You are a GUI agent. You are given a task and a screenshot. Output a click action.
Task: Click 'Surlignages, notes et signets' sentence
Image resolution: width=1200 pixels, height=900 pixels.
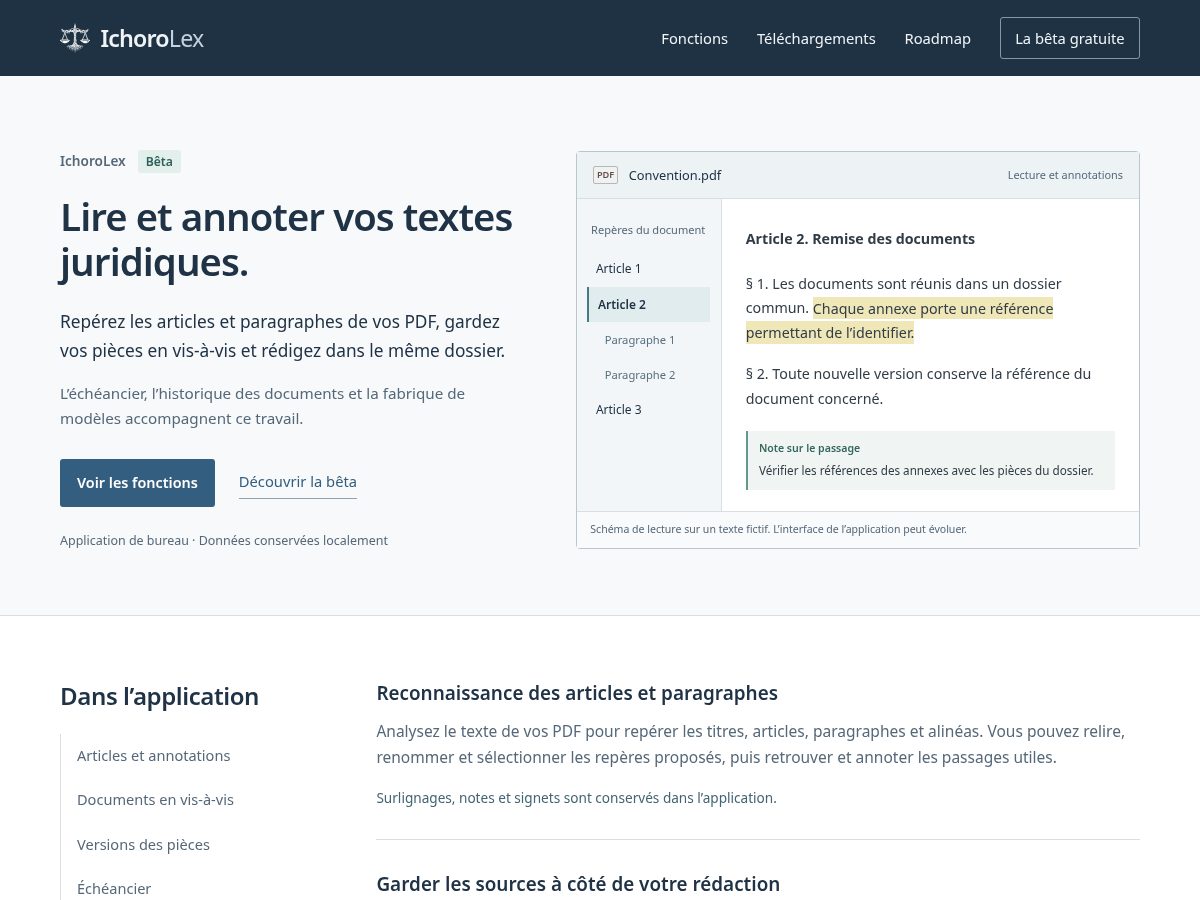576,798
